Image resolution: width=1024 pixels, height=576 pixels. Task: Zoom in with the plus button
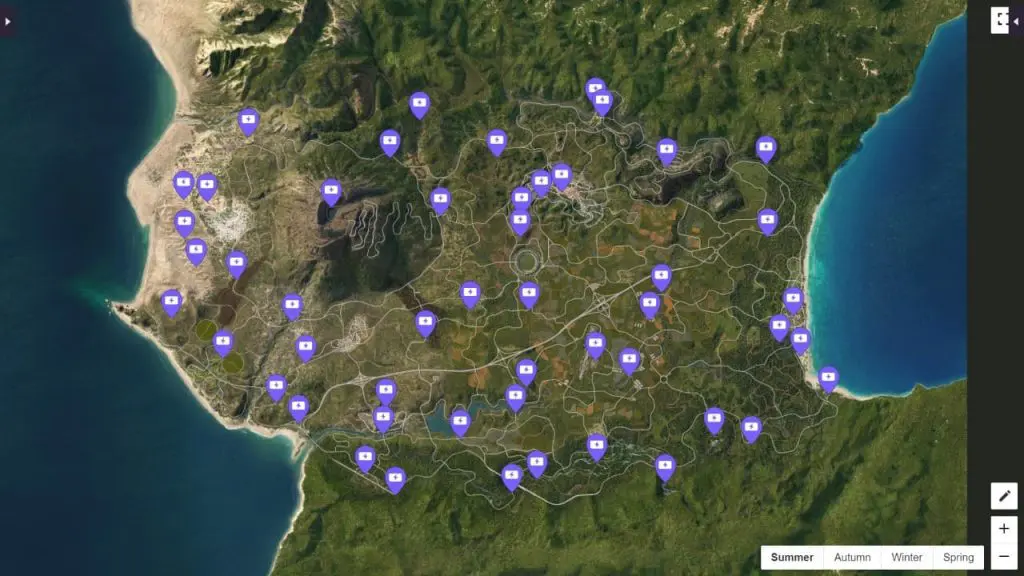pos(1004,529)
